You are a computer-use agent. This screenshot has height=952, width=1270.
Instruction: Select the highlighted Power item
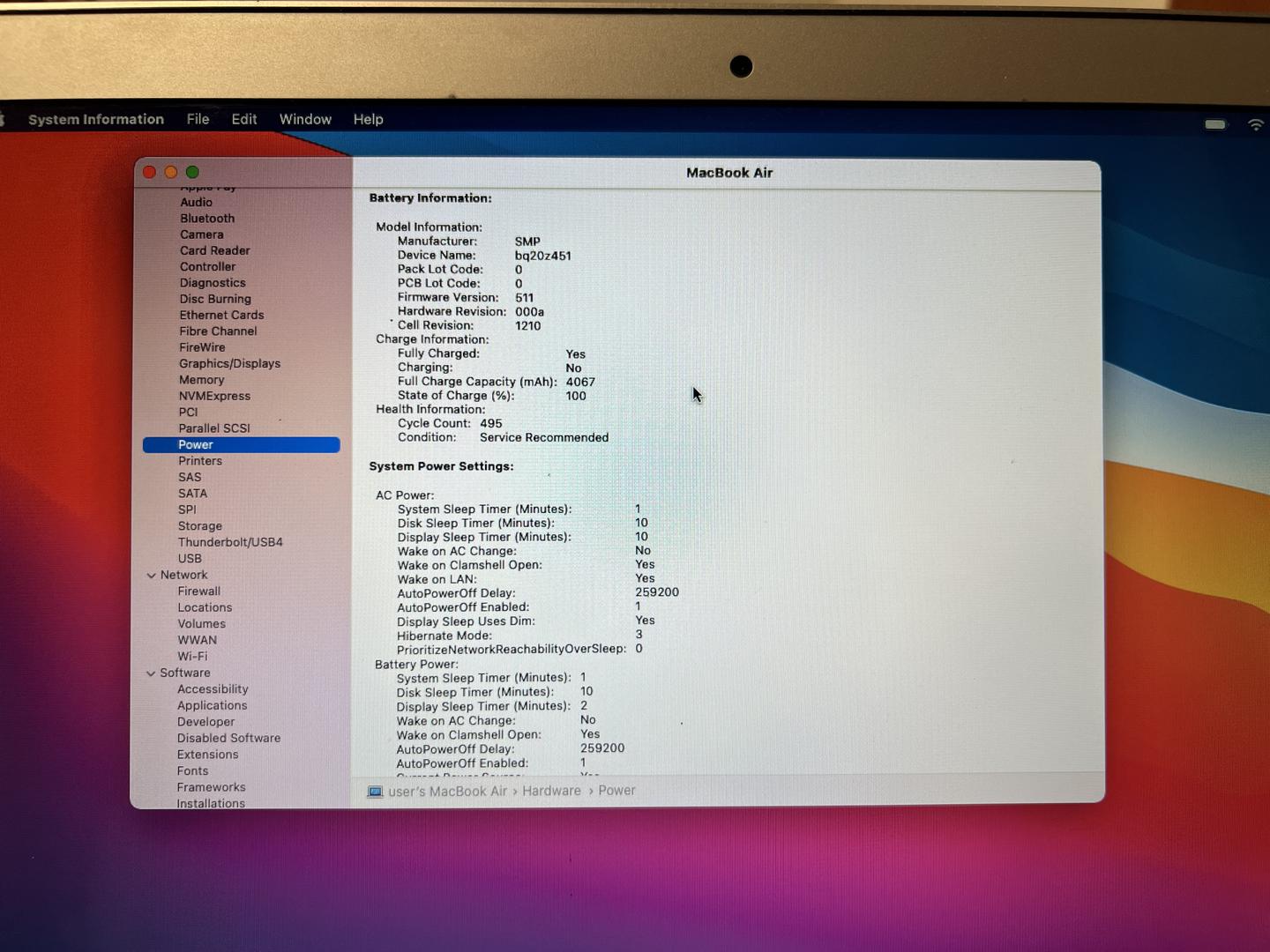click(242, 445)
